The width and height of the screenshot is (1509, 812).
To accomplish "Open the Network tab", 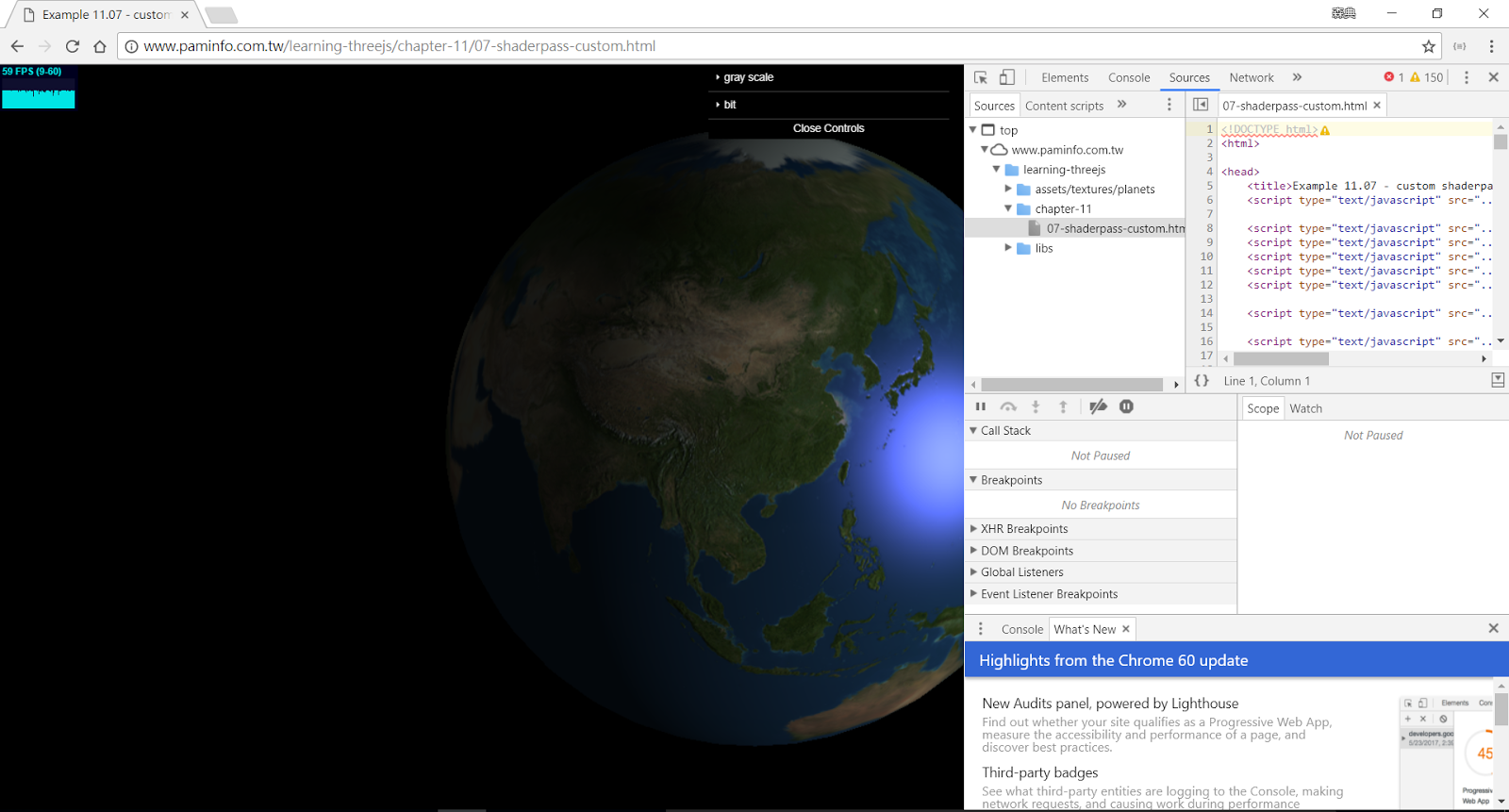I will pyautogui.click(x=1252, y=77).
